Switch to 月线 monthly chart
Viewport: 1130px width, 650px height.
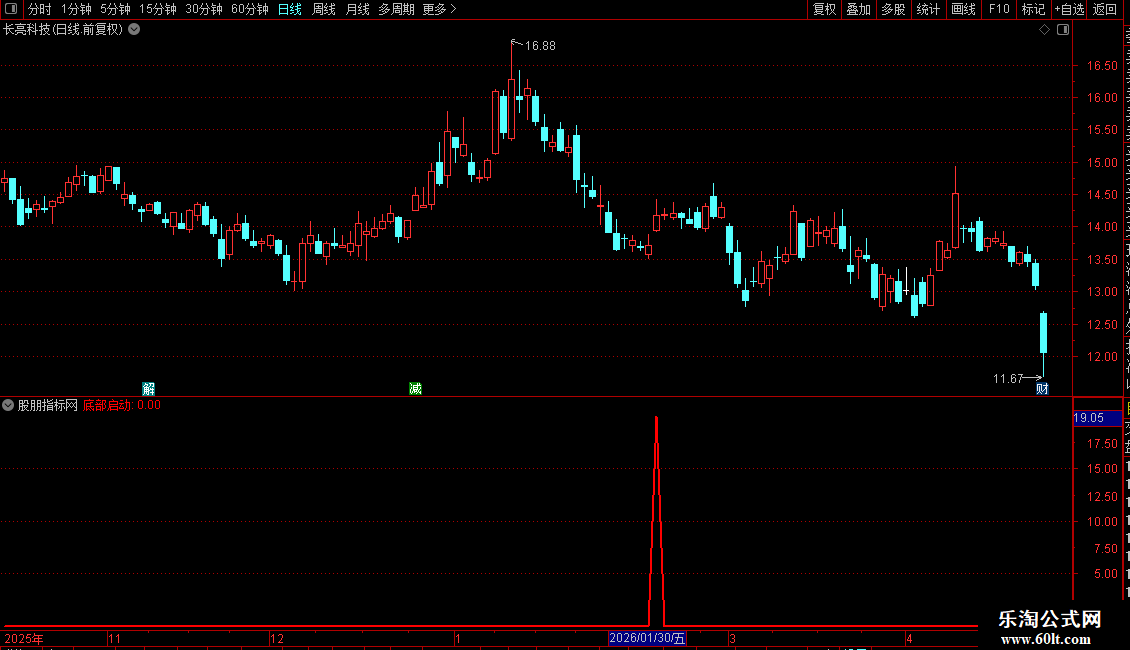tap(357, 9)
